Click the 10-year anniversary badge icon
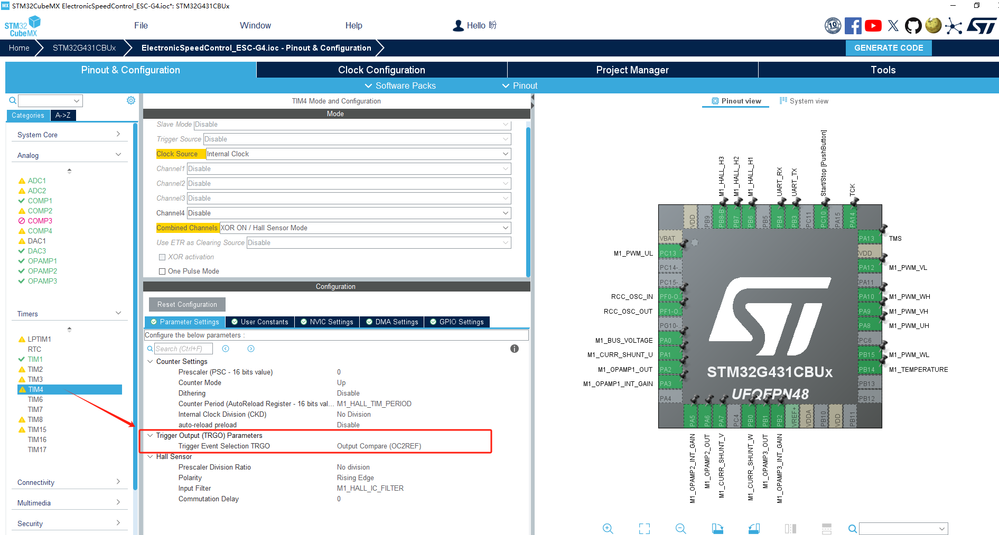Viewport: 999px width, 535px height. 833,25
